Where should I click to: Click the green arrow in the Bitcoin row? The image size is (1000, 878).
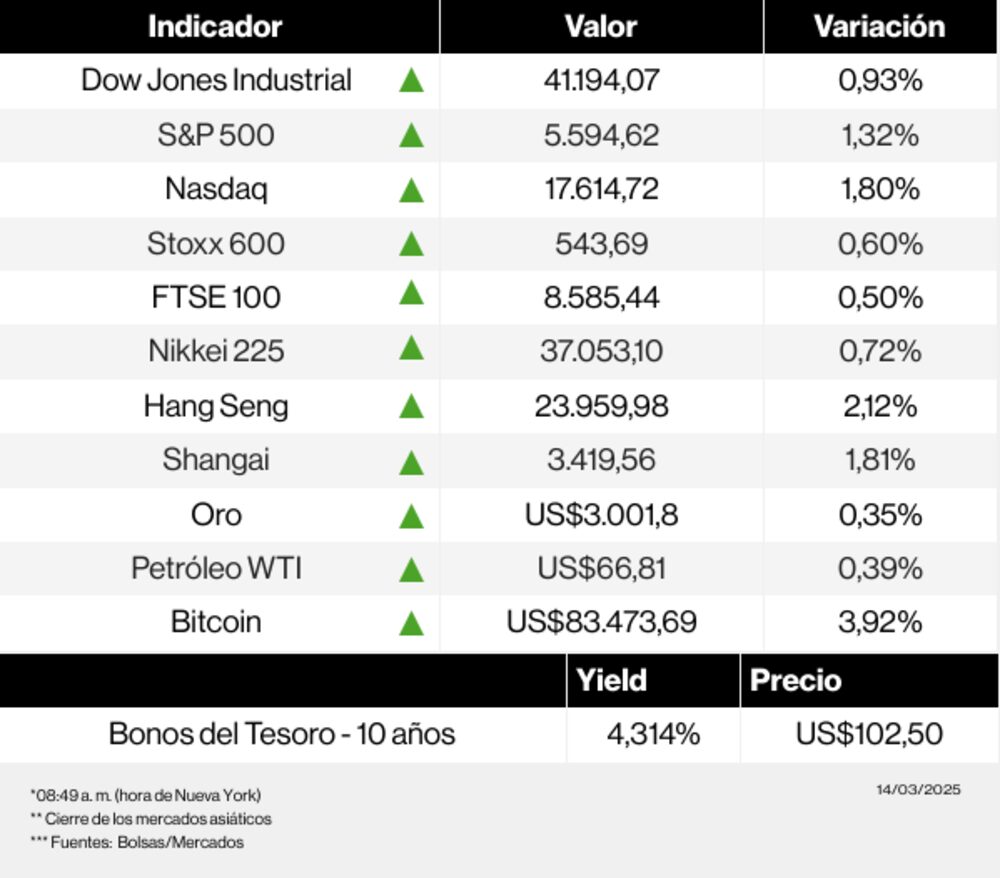click(411, 624)
